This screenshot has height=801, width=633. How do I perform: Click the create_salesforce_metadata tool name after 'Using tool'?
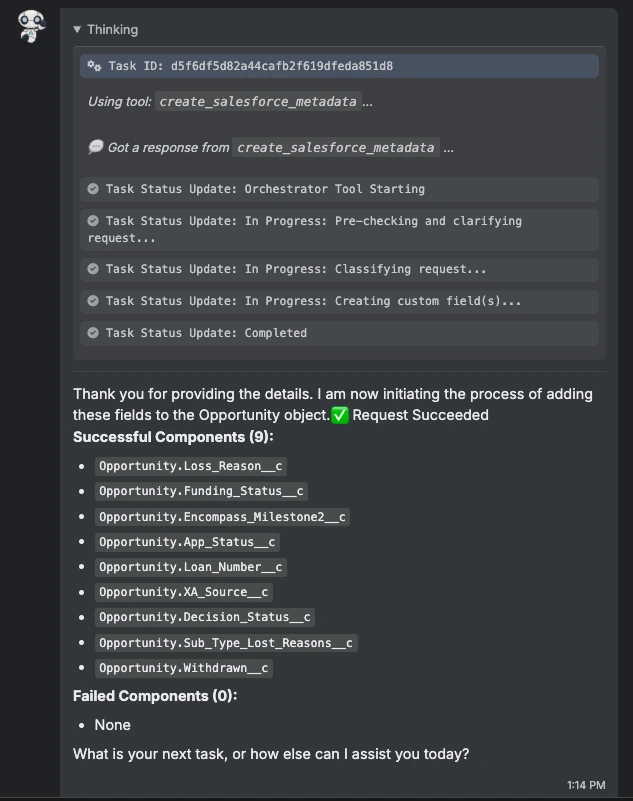(x=258, y=102)
